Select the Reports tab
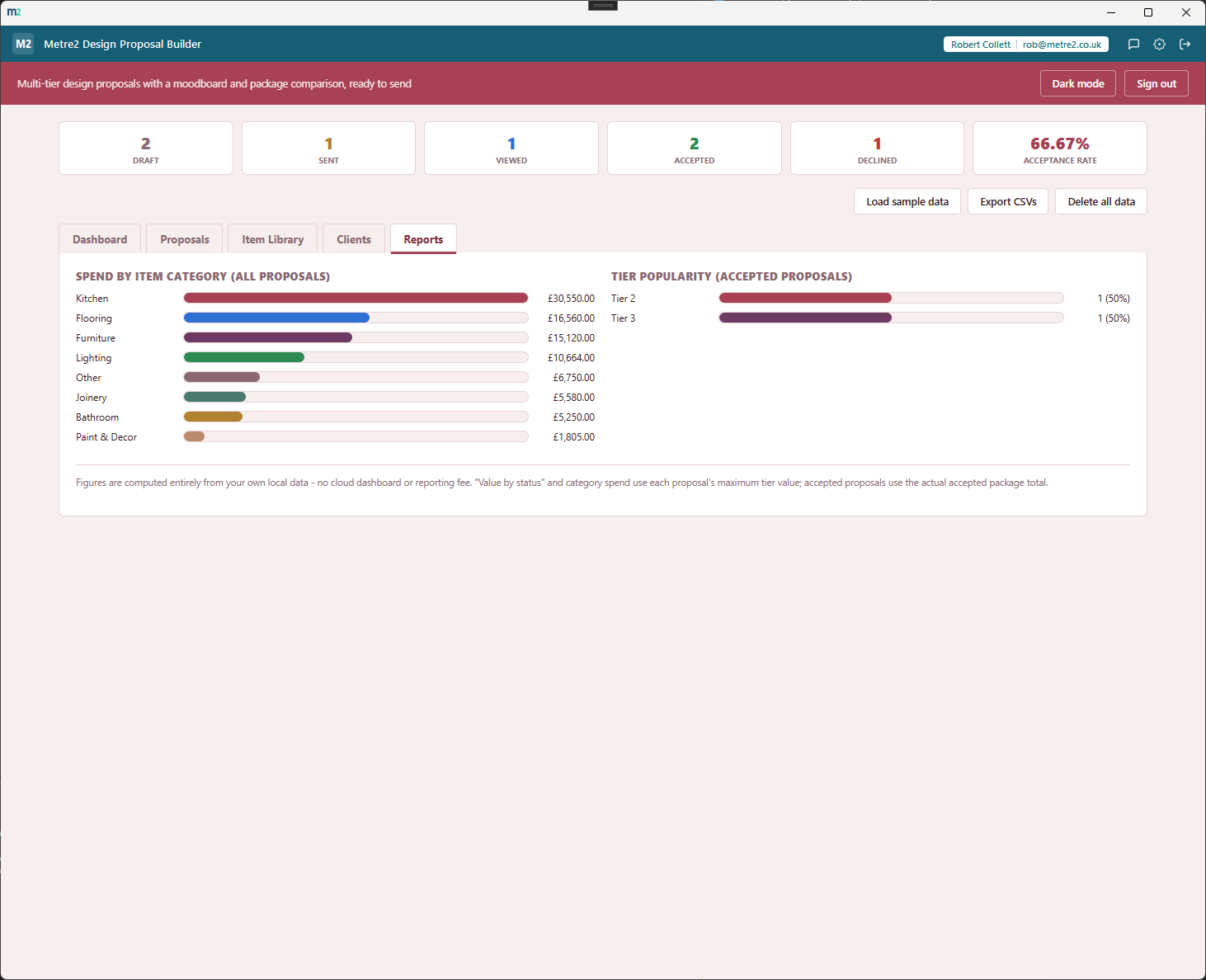 pos(423,239)
